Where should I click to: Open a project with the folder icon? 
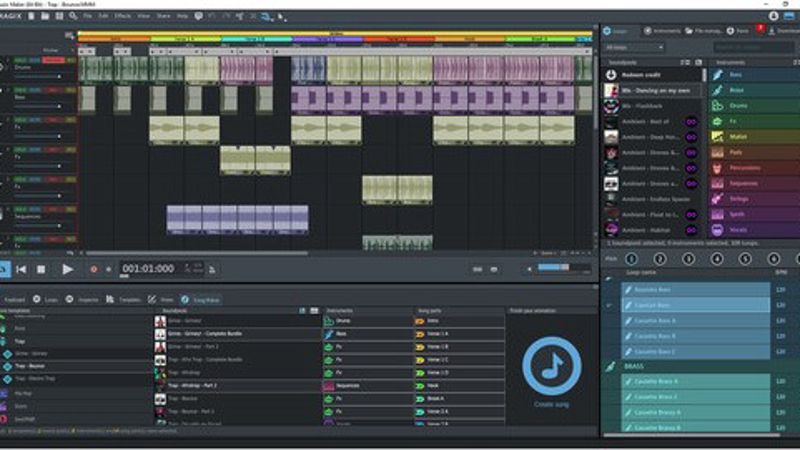pos(45,16)
